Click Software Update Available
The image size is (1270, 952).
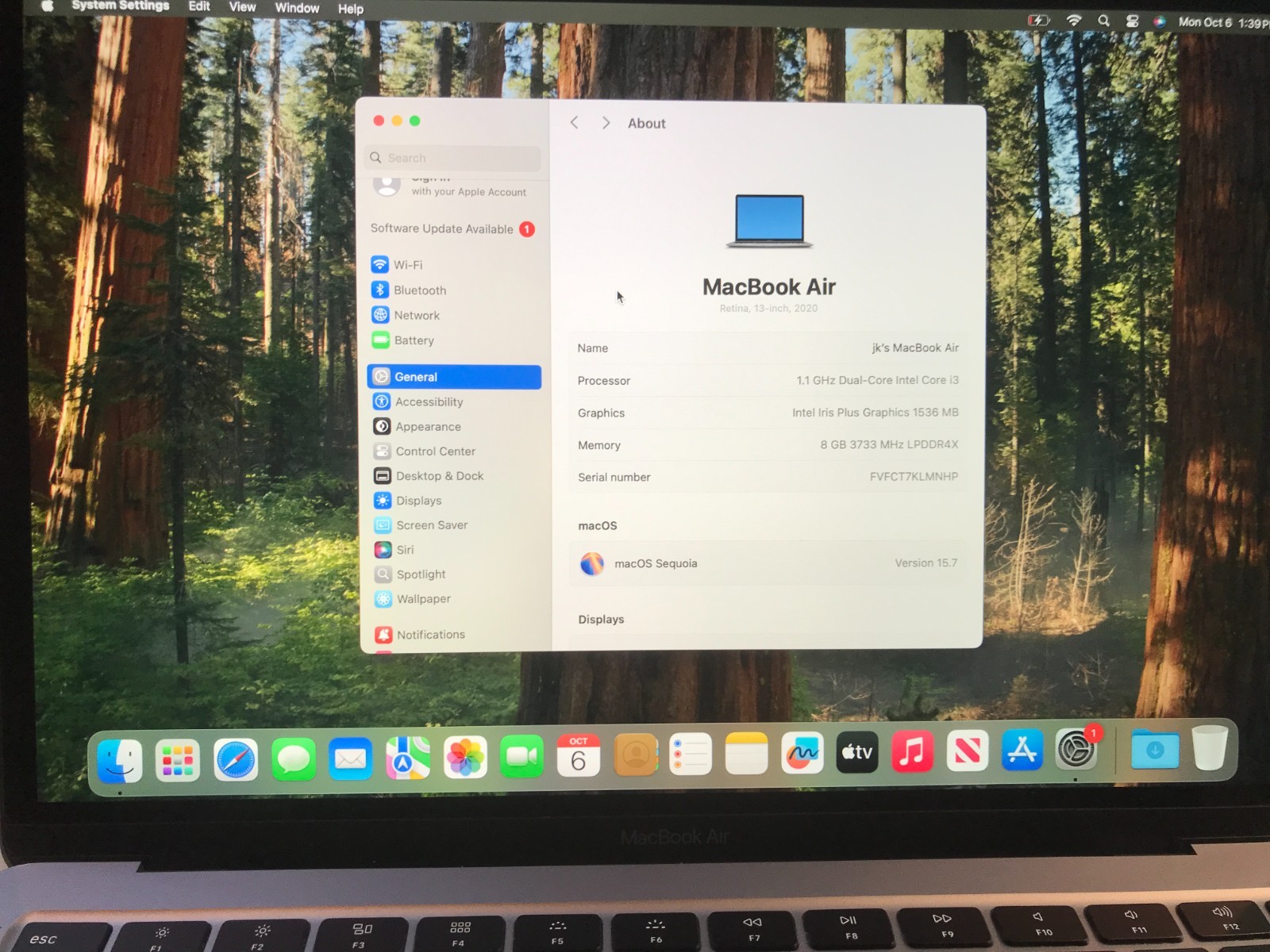click(x=442, y=228)
